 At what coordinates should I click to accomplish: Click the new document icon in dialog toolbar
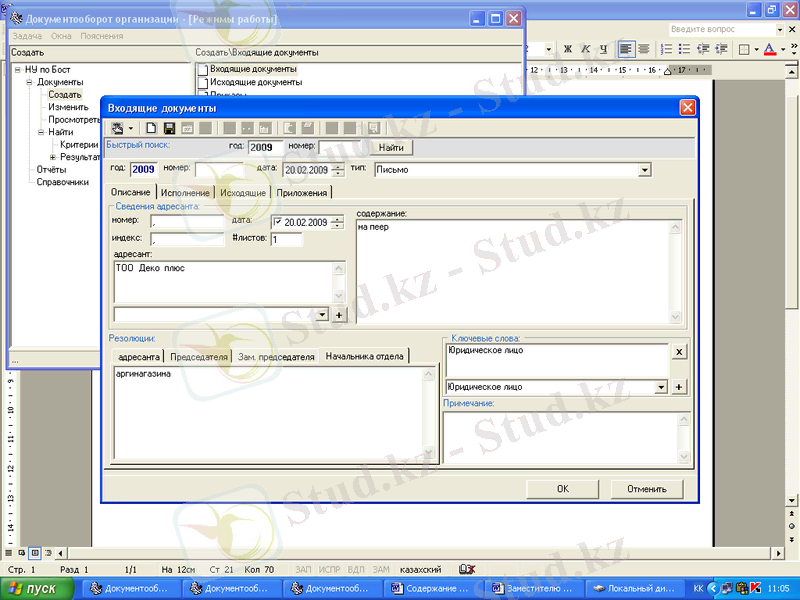tap(152, 128)
